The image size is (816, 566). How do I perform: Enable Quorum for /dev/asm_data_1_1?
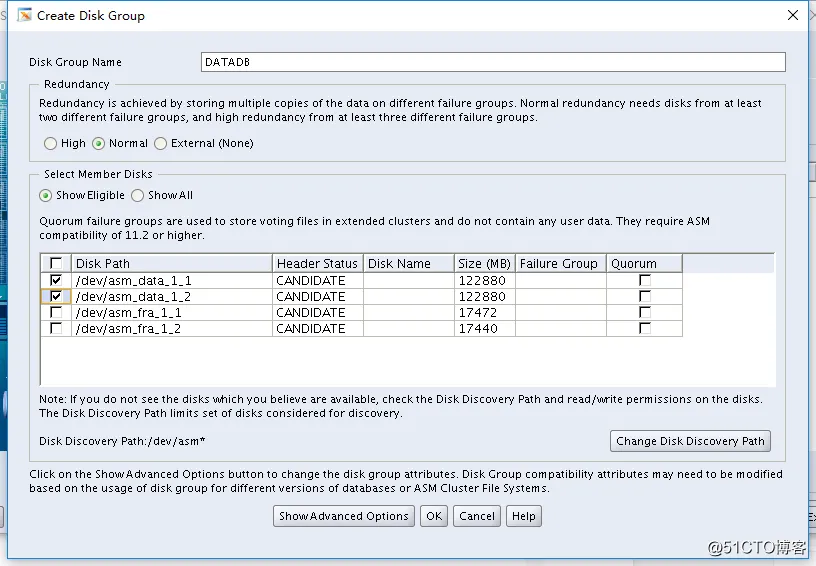[x=645, y=281]
